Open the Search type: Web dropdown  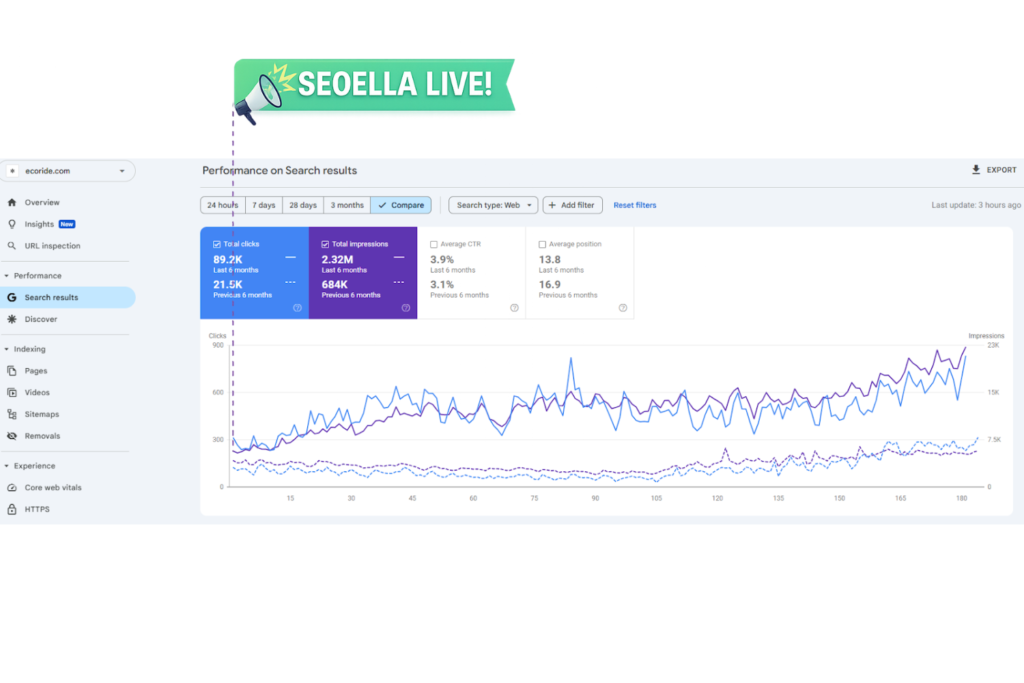click(x=493, y=205)
